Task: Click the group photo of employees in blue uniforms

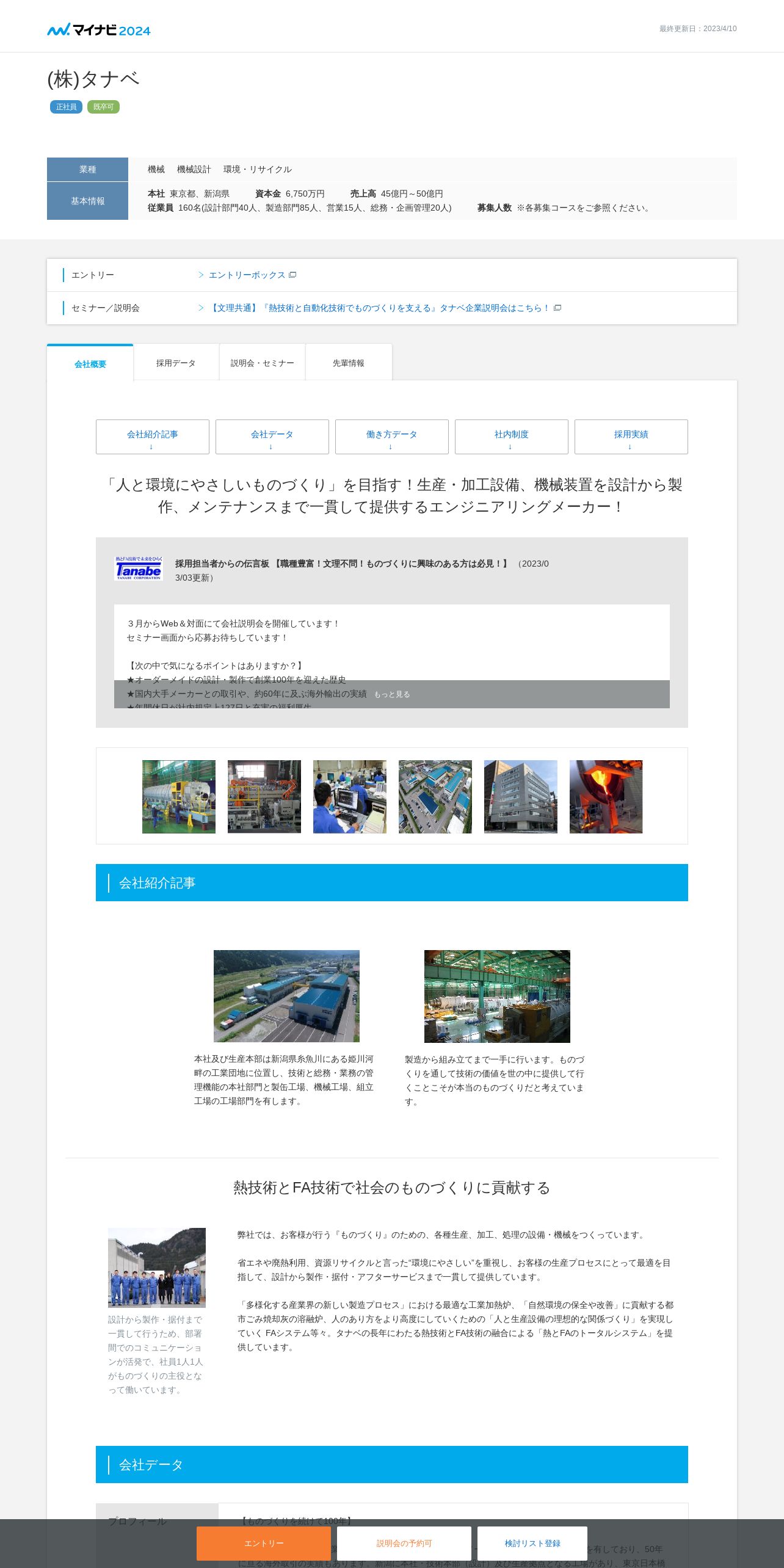Action: pos(157,1268)
